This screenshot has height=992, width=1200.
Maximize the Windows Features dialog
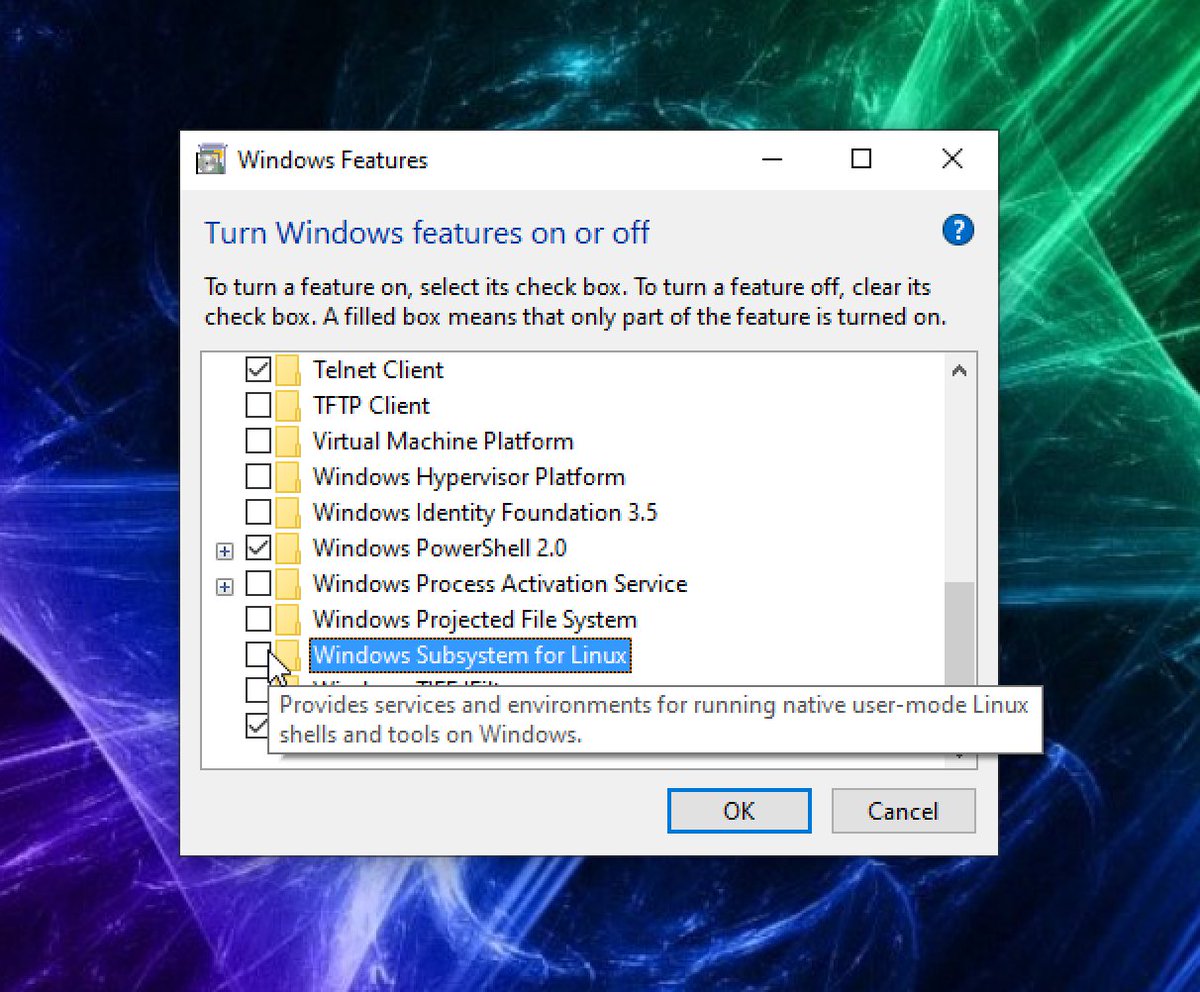pyautogui.click(x=861, y=159)
